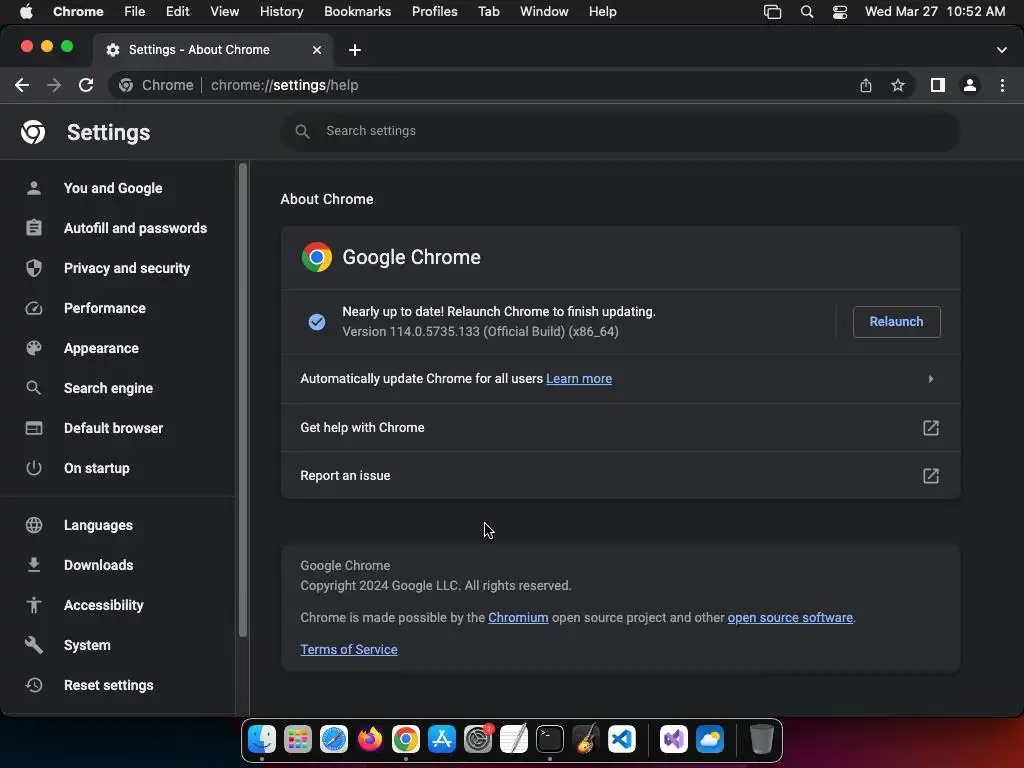1024x768 pixels.
Task: Open the View menu
Action: click(225, 12)
